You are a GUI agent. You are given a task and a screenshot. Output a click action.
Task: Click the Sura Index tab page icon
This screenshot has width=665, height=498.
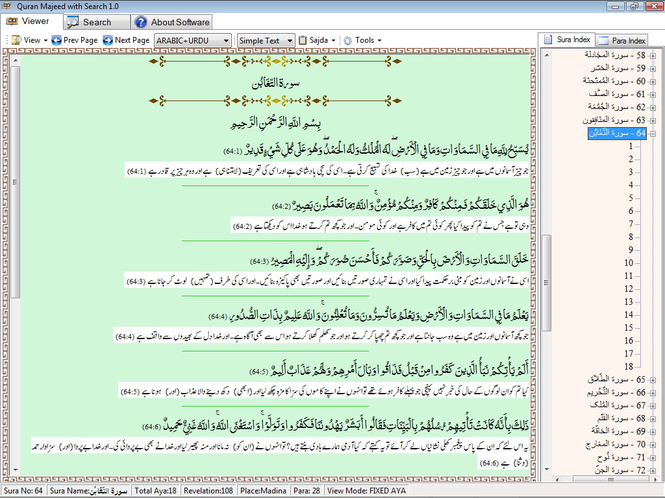click(x=548, y=39)
